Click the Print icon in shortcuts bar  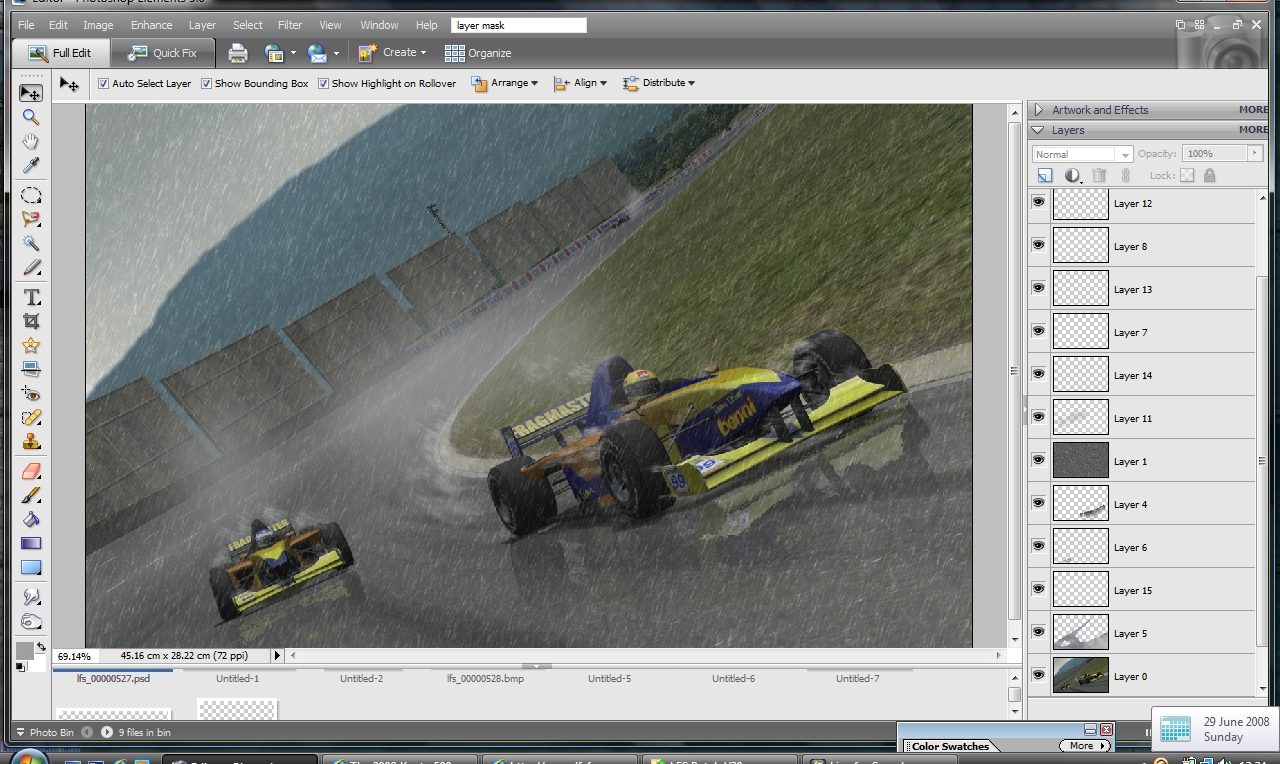(x=238, y=53)
